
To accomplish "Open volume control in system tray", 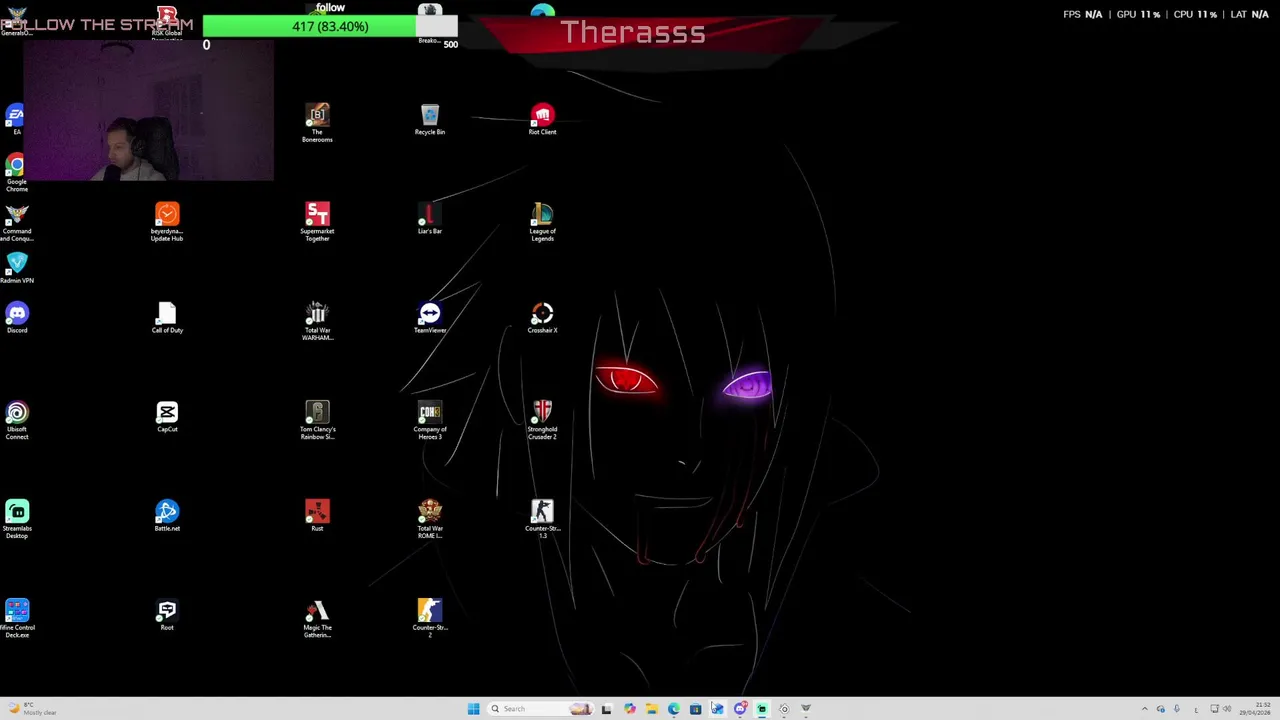I will pos(1227,709).
